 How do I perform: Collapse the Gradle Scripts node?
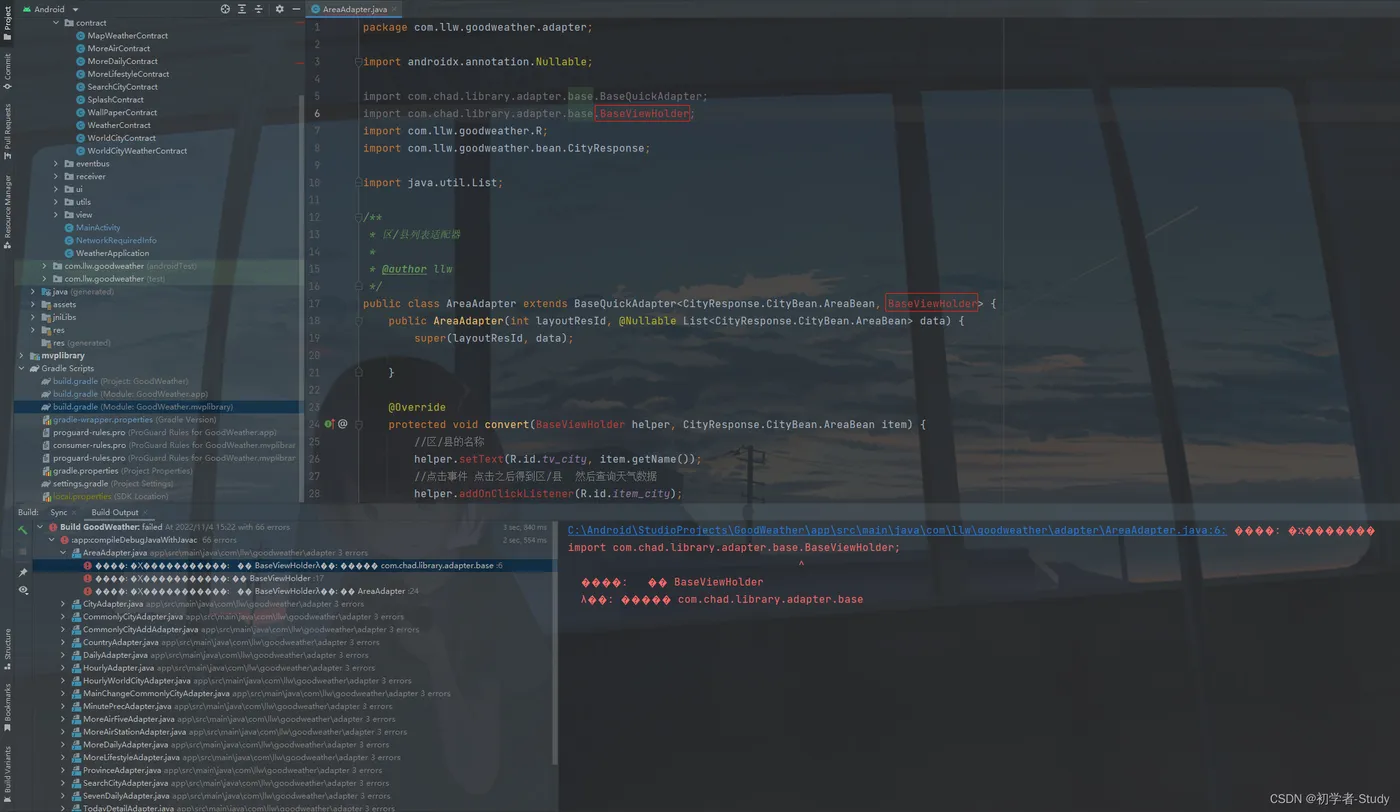21,368
